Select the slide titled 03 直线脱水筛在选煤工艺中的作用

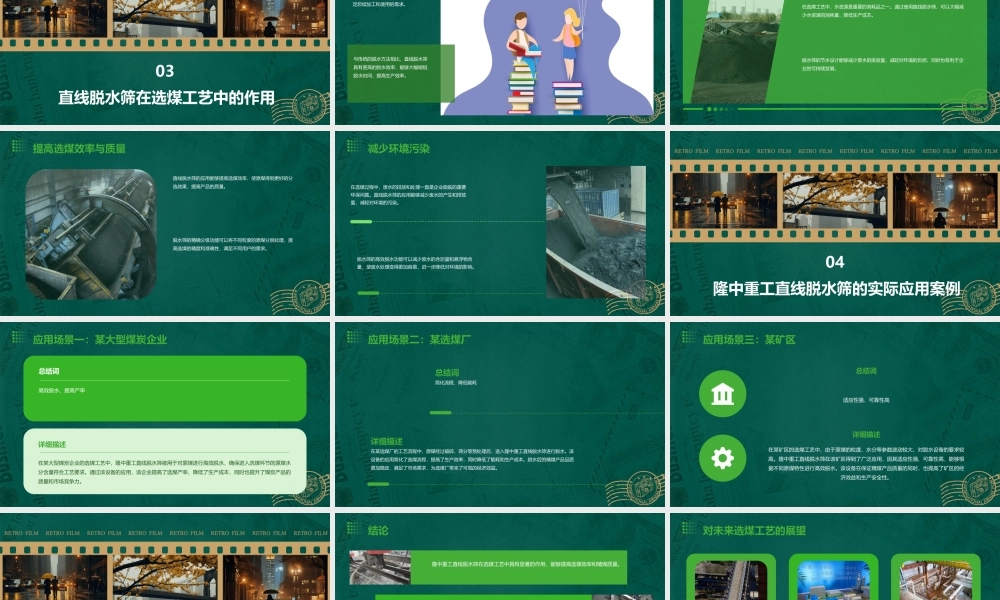coord(165,62)
